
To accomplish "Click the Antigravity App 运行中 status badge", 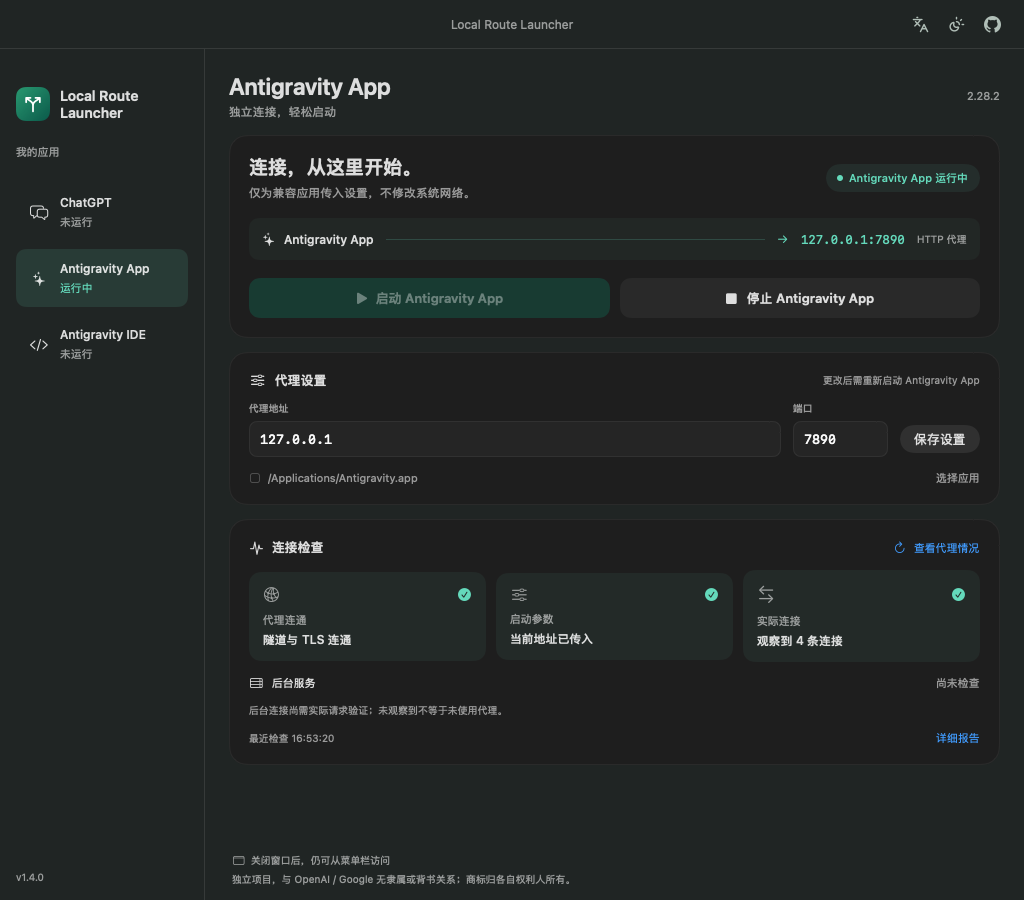I will (x=903, y=178).
